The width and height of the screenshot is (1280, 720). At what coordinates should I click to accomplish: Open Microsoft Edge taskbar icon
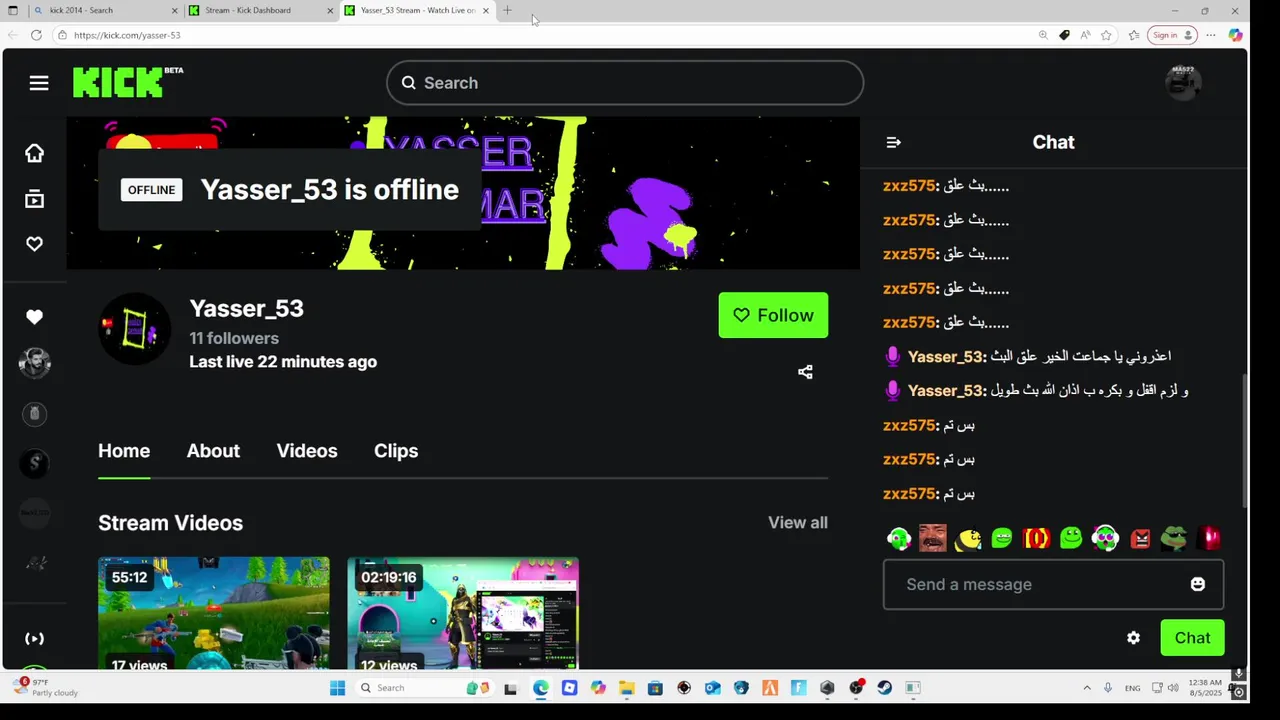click(541, 688)
